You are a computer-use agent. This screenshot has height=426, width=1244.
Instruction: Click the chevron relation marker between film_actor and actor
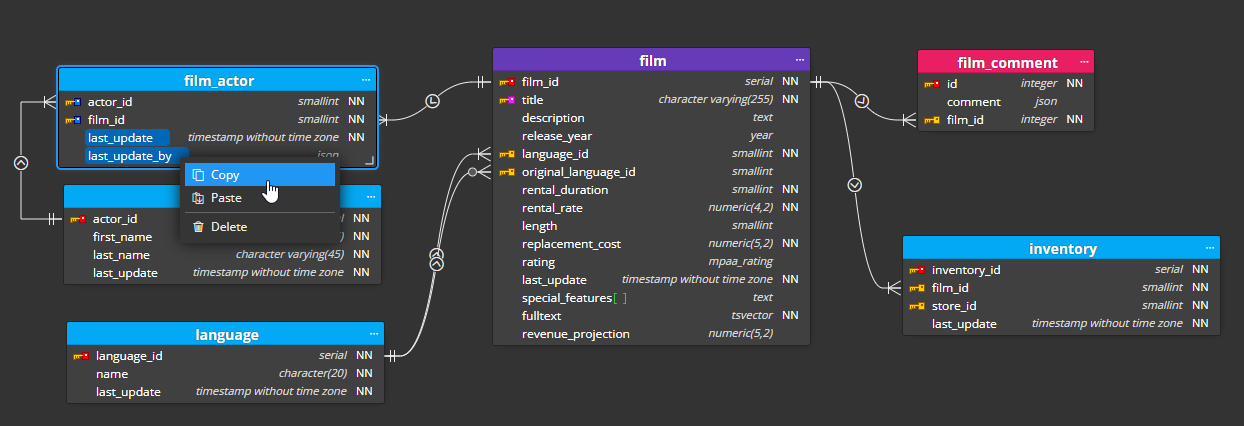(x=21, y=162)
